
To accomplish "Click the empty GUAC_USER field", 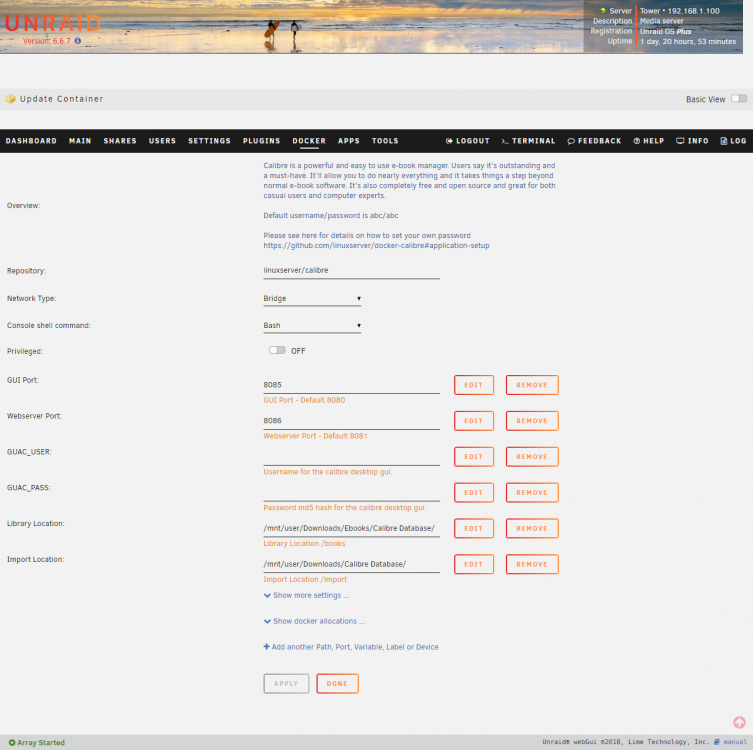I will [352, 457].
